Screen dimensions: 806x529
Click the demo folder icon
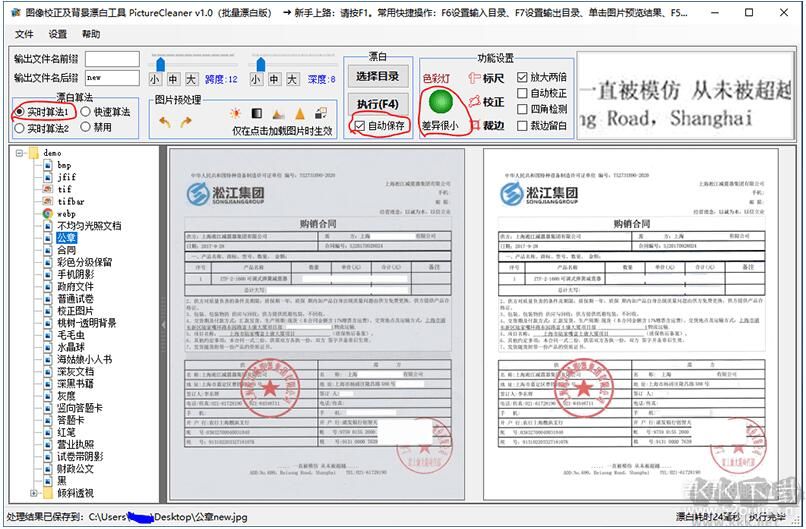tap(34, 153)
